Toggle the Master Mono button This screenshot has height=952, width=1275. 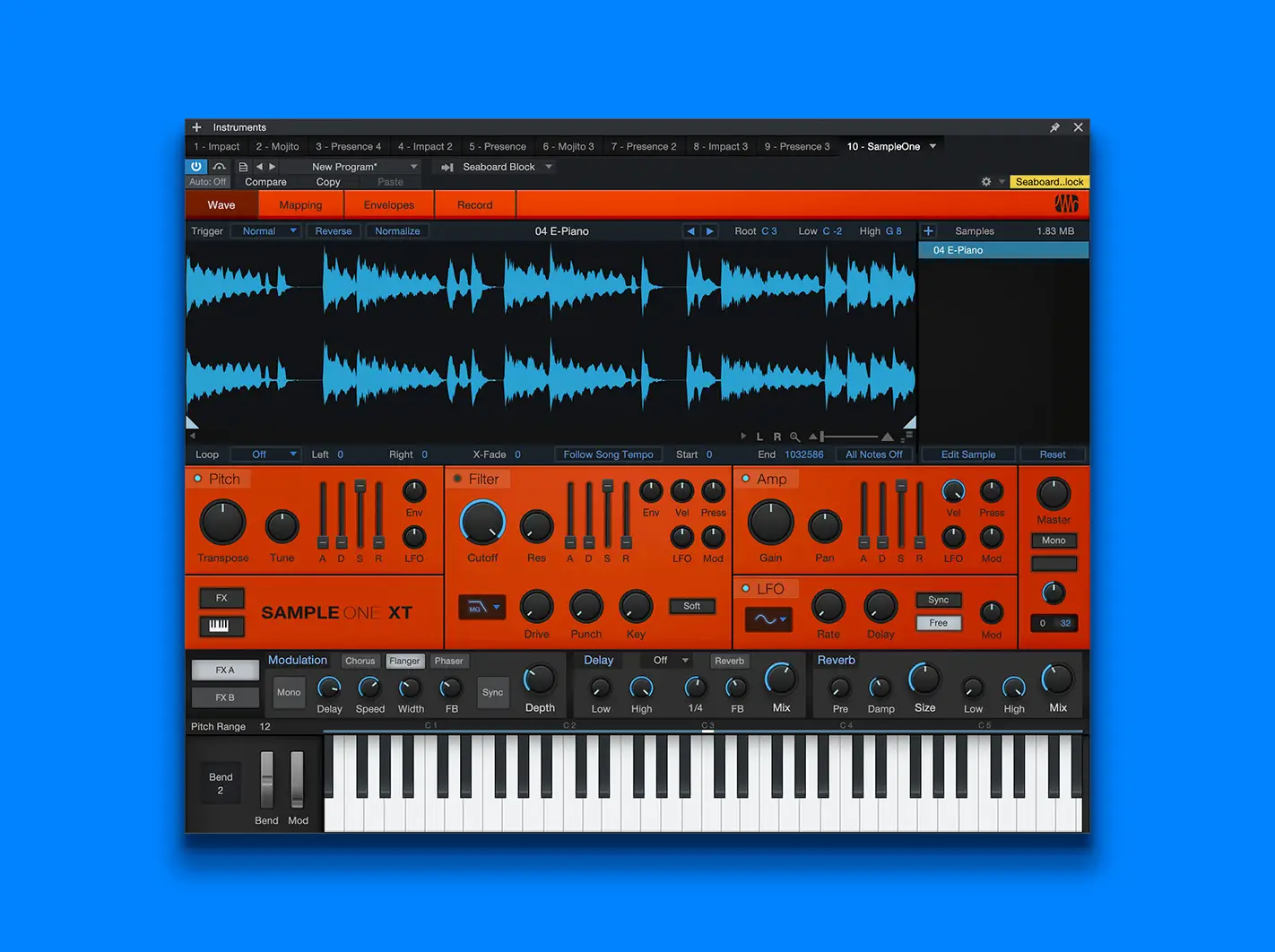click(1054, 541)
